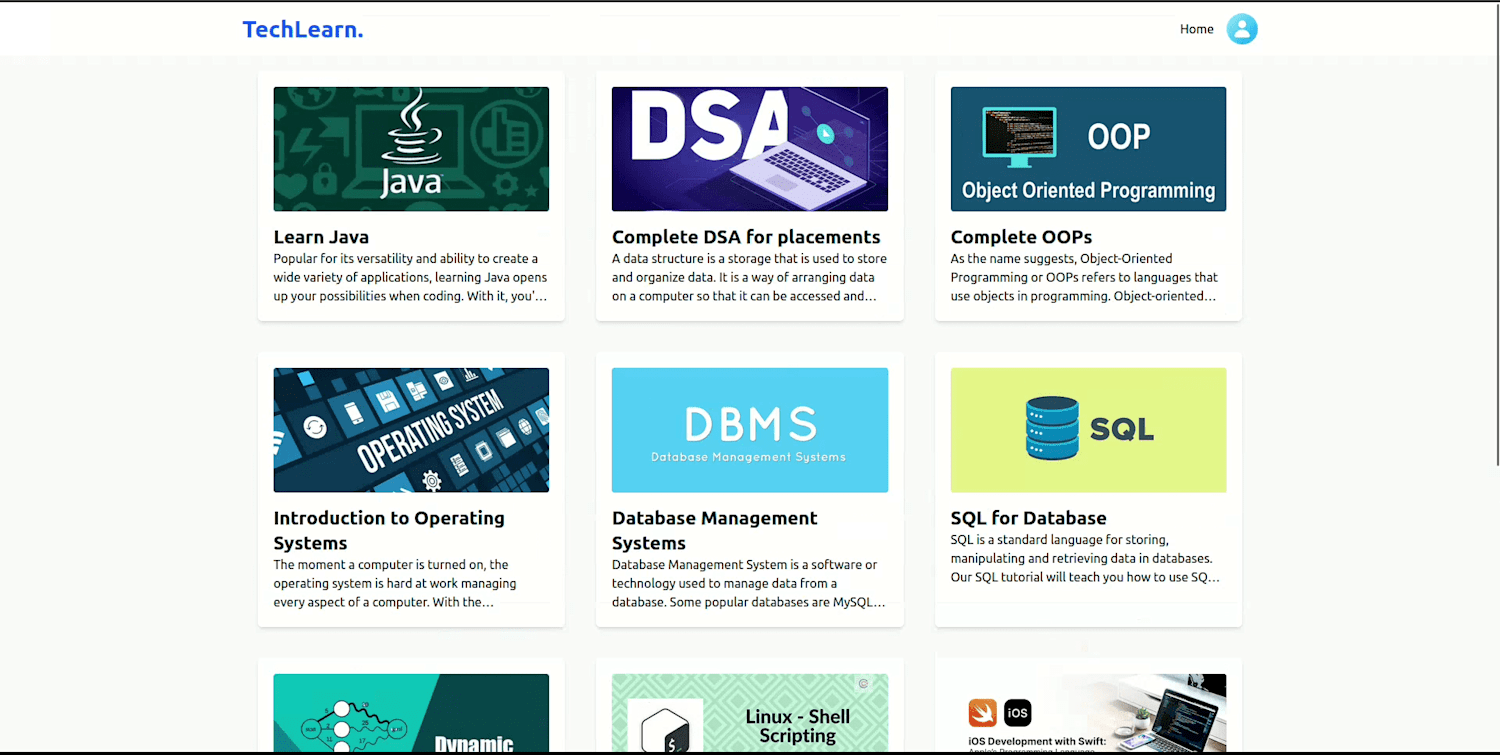
Task: Open the iOS Development with Swift thumbnail
Action: tap(1088, 714)
